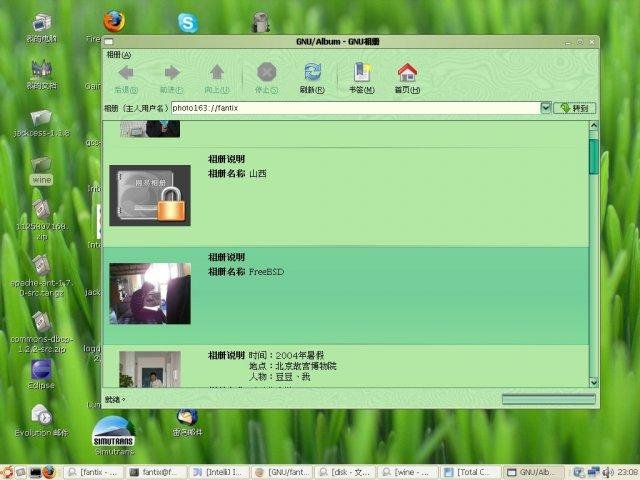The height and width of the screenshot is (480, 640).
Task: Click the album address field photo163://fantix
Action: tap(356, 108)
